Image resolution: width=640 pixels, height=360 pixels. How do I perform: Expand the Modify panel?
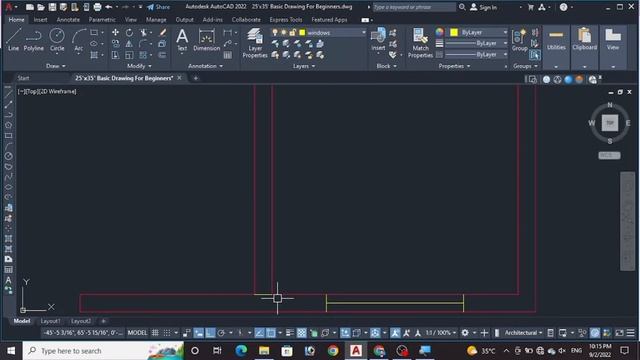click(139, 66)
